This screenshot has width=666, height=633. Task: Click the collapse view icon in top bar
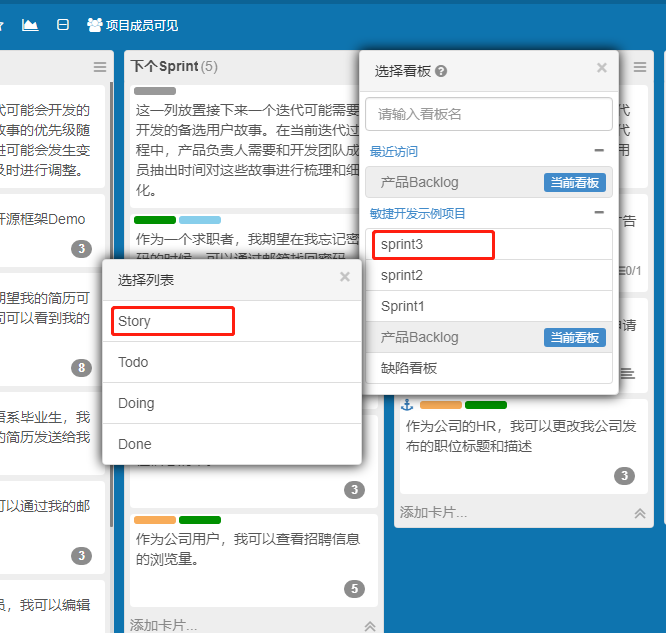(x=63, y=24)
